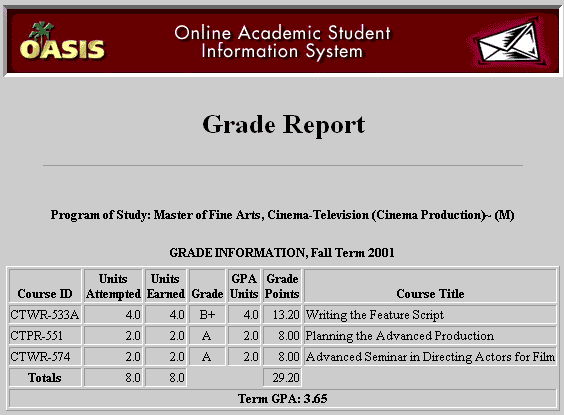The image size is (564, 415).
Task: Click grade points 8.00 for CTPR-551
Action: pos(282,336)
